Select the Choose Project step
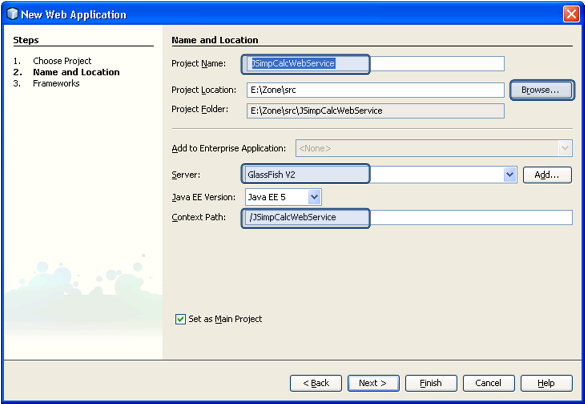 tap(62, 61)
